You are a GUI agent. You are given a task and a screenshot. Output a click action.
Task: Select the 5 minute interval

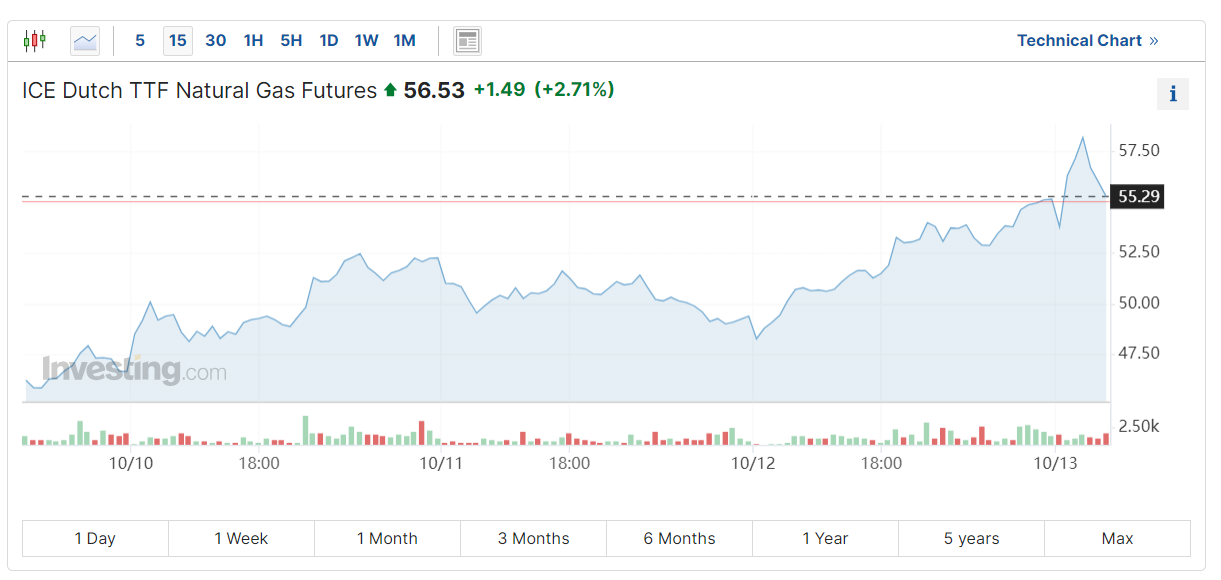click(x=140, y=41)
